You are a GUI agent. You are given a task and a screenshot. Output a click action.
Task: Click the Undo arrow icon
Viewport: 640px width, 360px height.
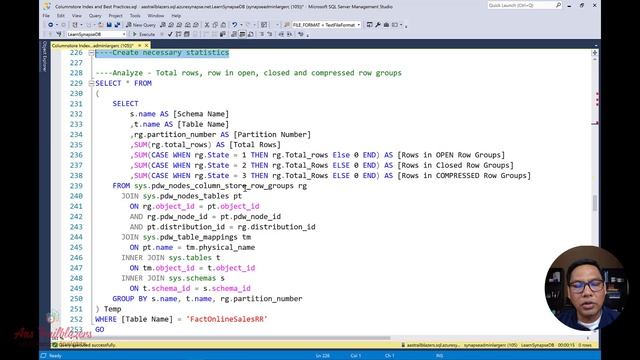pos(235,25)
